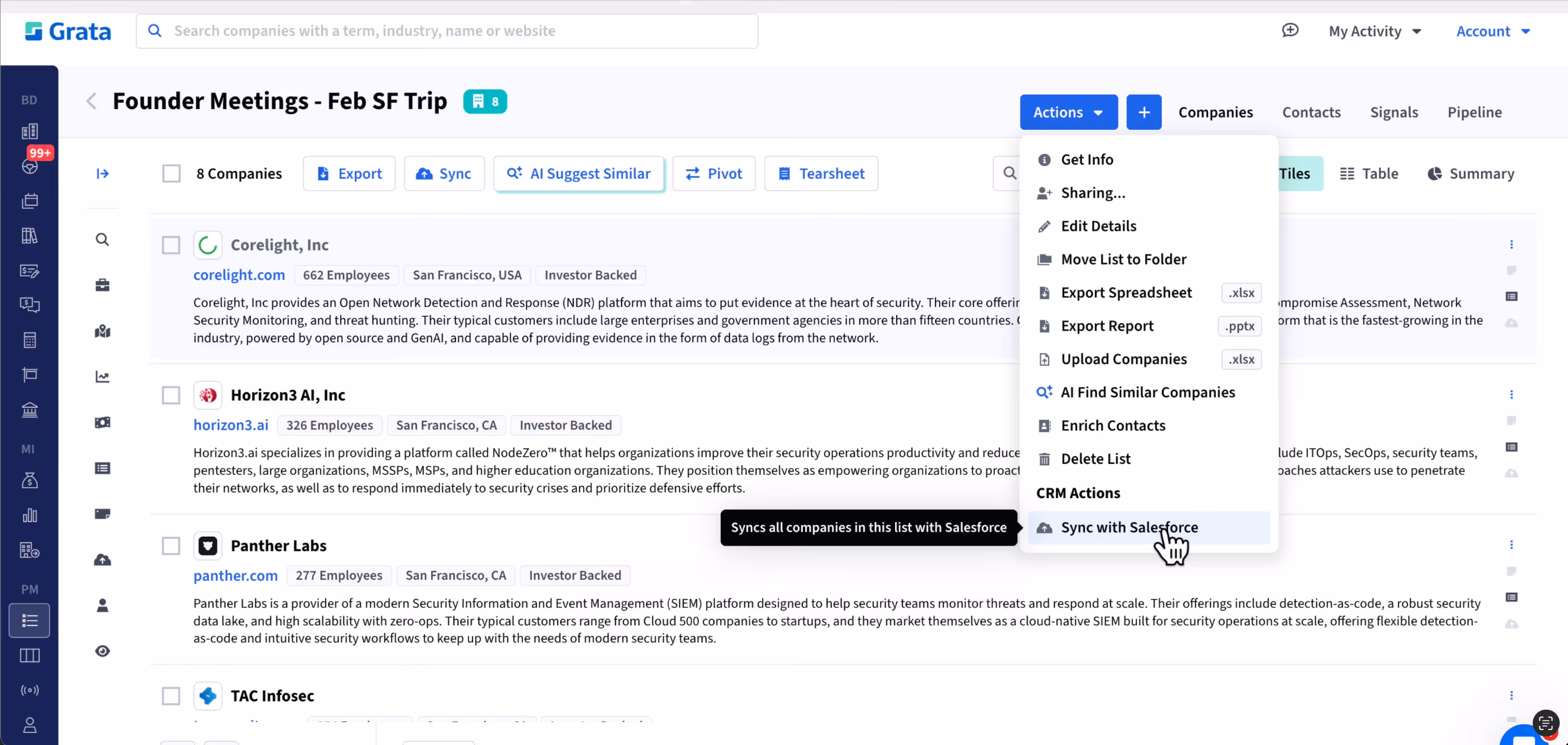
Task: Click the columns board icon in left sidebar
Action: pyautogui.click(x=29, y=656)
